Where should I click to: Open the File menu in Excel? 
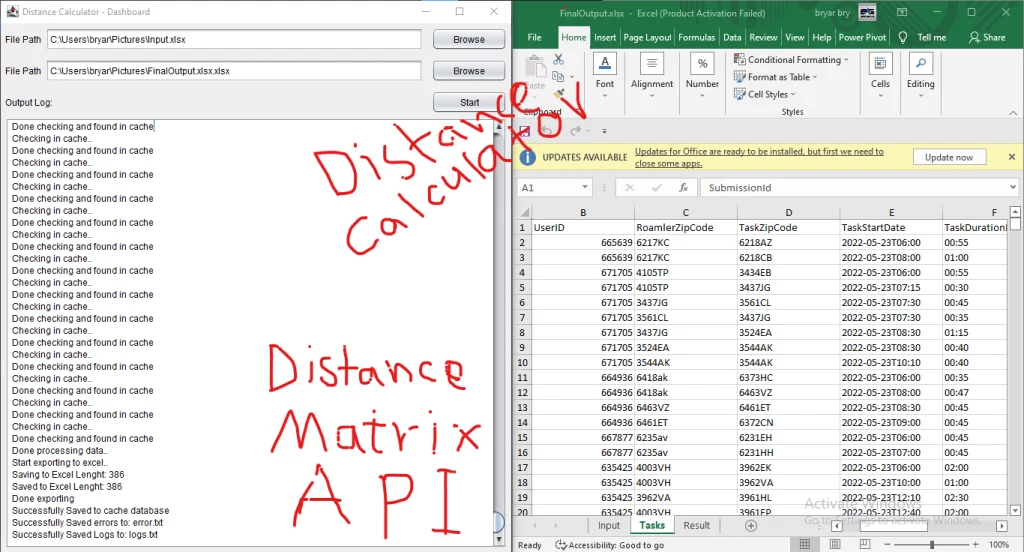pos(534,37)
